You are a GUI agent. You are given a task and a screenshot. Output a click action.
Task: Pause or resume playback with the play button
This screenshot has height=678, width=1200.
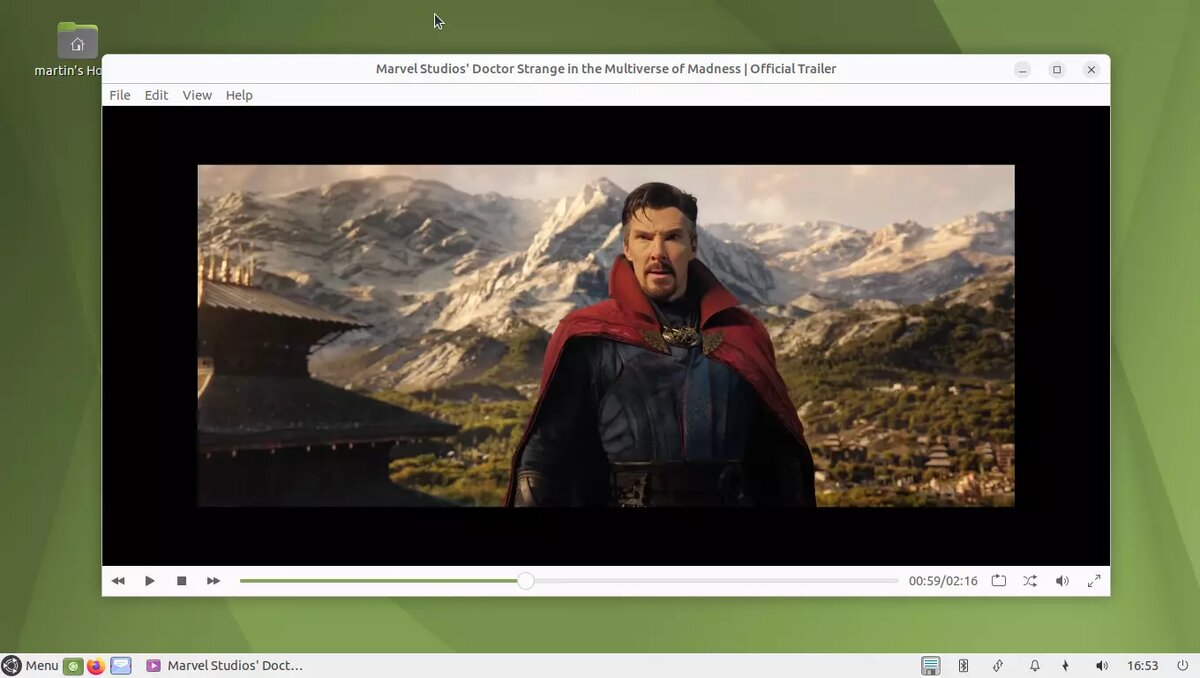click(149, 580)
